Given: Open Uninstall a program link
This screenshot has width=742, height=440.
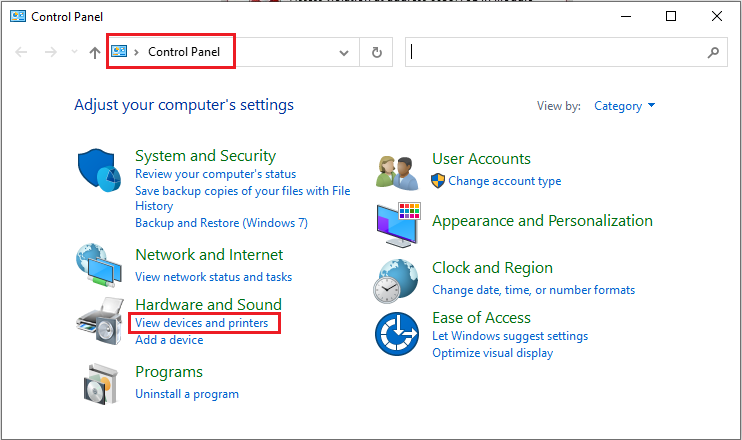Looking at the screenshot, I should tap(187, 394).
